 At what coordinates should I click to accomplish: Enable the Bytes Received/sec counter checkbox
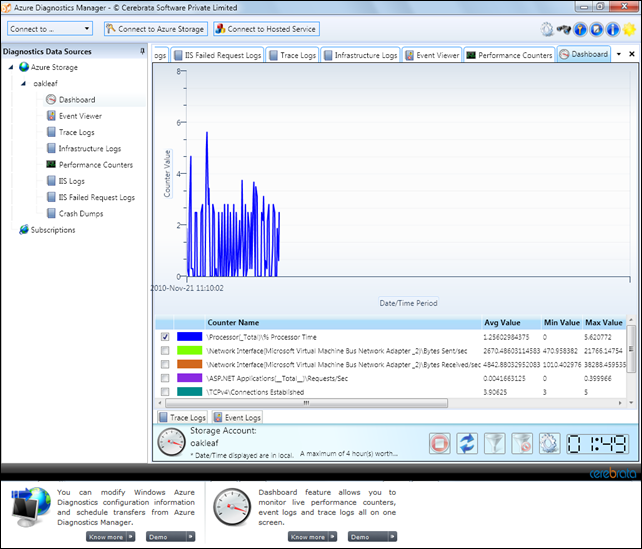coord(165,364)
